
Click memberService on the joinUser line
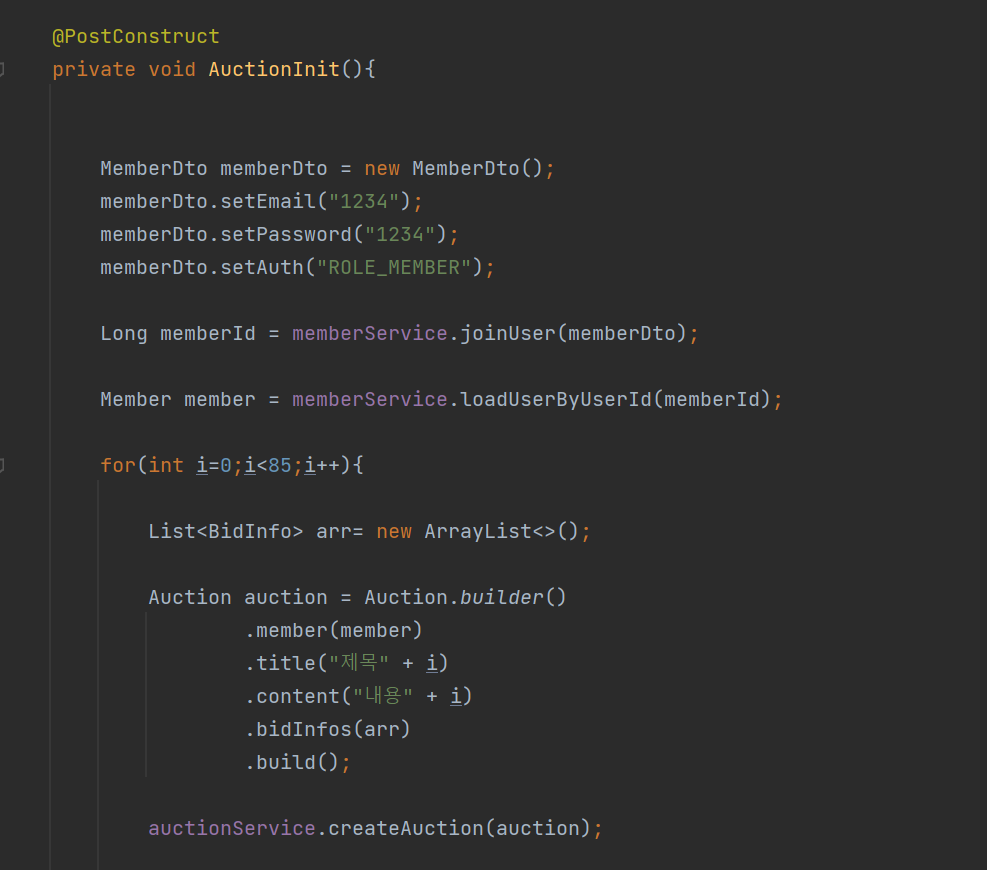pos(369,334)
